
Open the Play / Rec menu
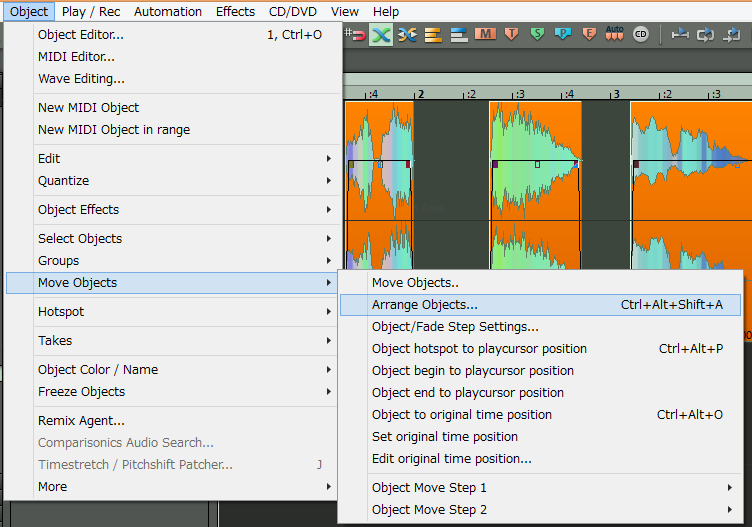[x=91, y=12]
